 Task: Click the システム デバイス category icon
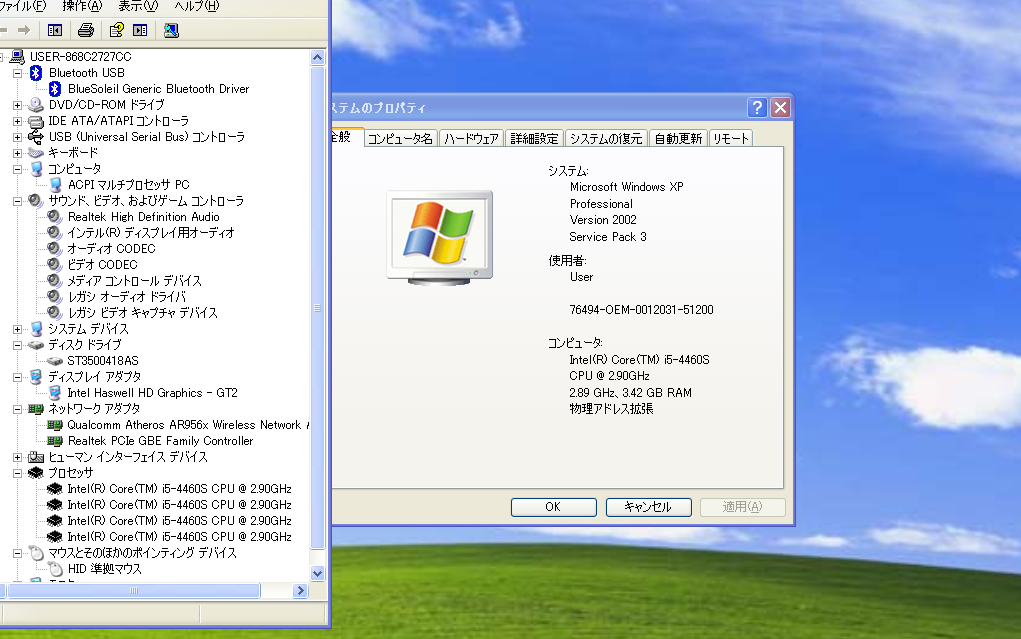click(36, 329)
